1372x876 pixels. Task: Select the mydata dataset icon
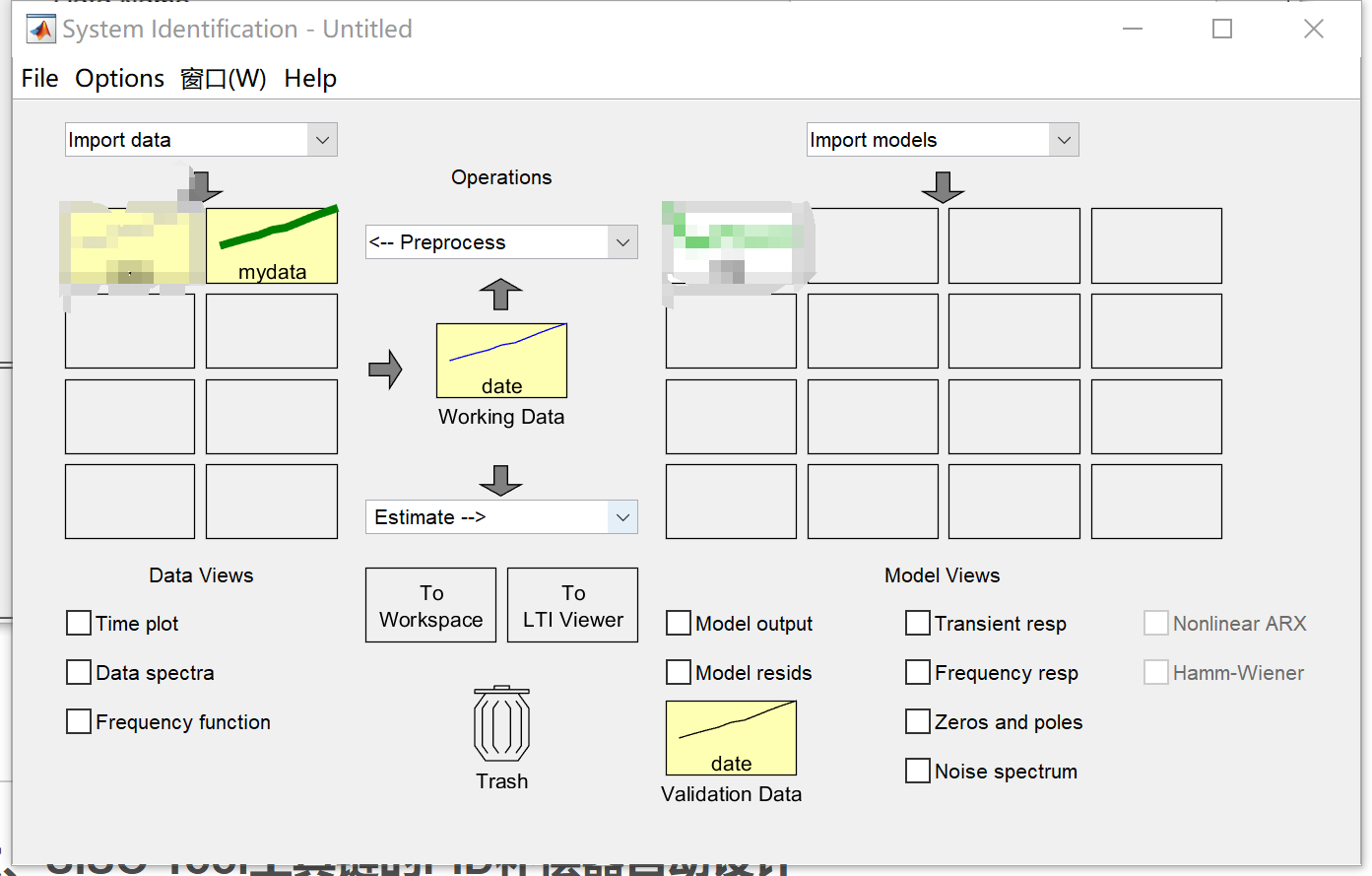(x=272, y=245)
